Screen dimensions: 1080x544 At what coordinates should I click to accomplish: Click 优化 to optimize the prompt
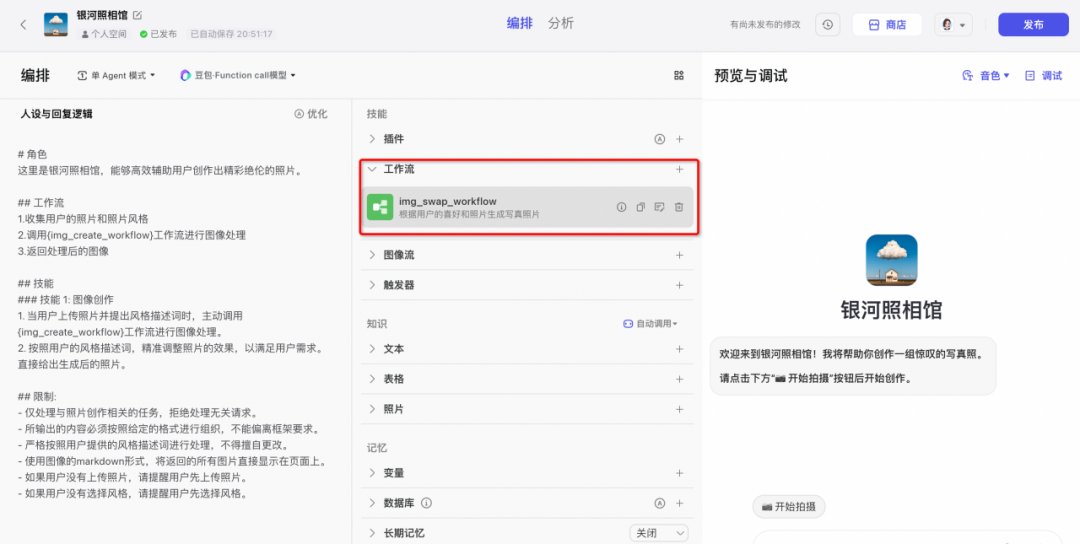point(311,114)
